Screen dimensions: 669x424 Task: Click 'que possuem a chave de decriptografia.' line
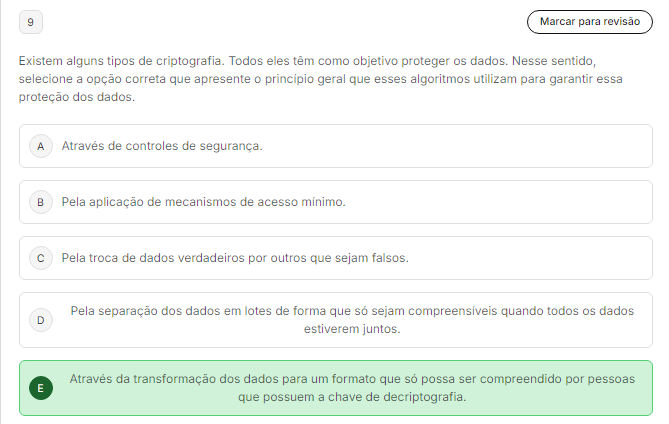(x=352, y=397)
